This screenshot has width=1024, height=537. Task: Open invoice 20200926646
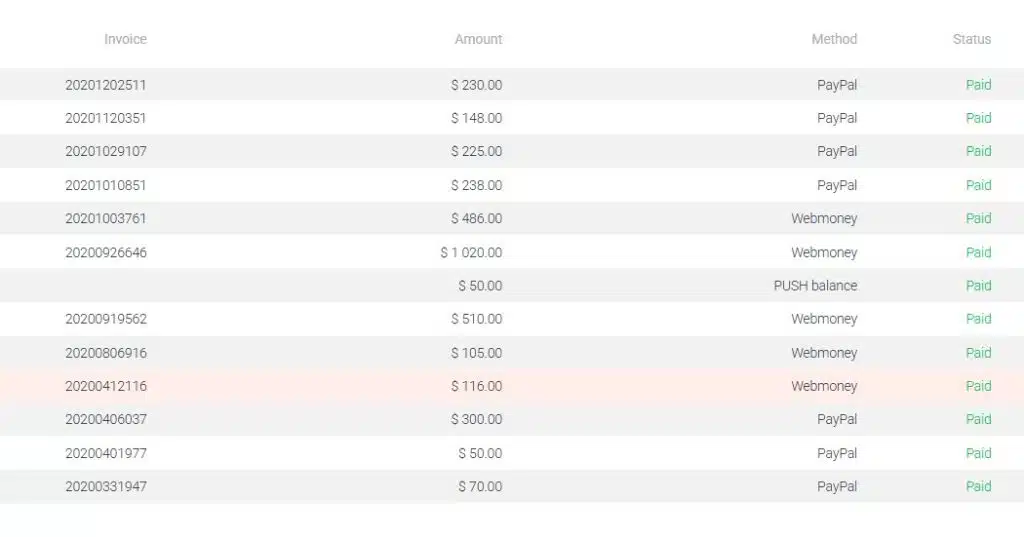point(106,252)
